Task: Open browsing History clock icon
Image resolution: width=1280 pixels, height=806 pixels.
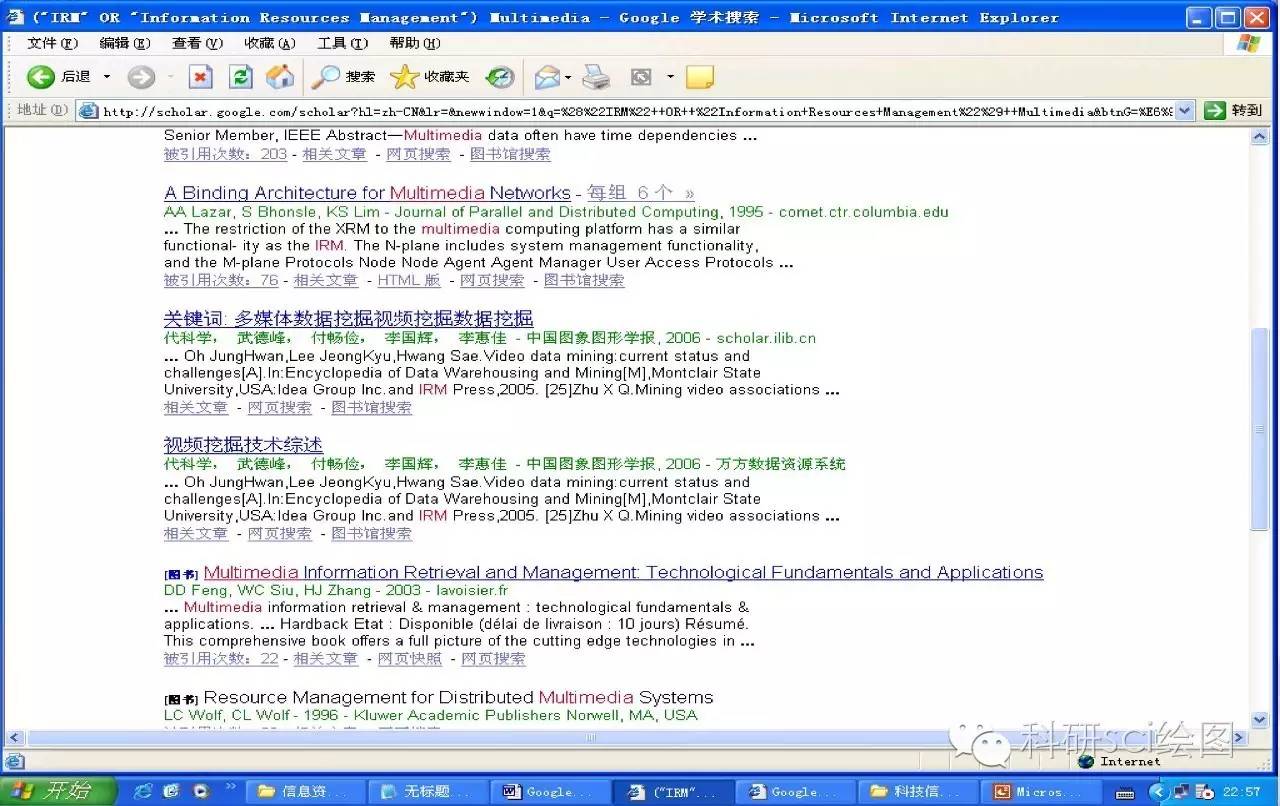Action: coord(500,77)
